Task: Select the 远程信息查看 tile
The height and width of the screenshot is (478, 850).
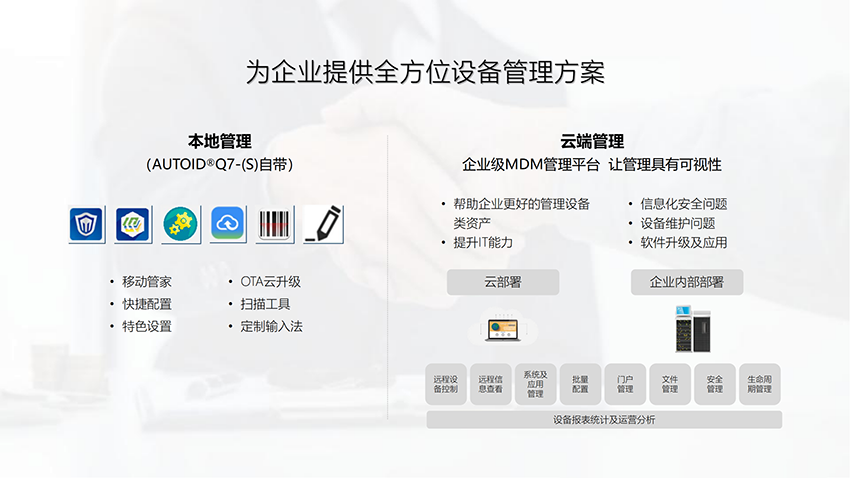Action: click(490, 384)
